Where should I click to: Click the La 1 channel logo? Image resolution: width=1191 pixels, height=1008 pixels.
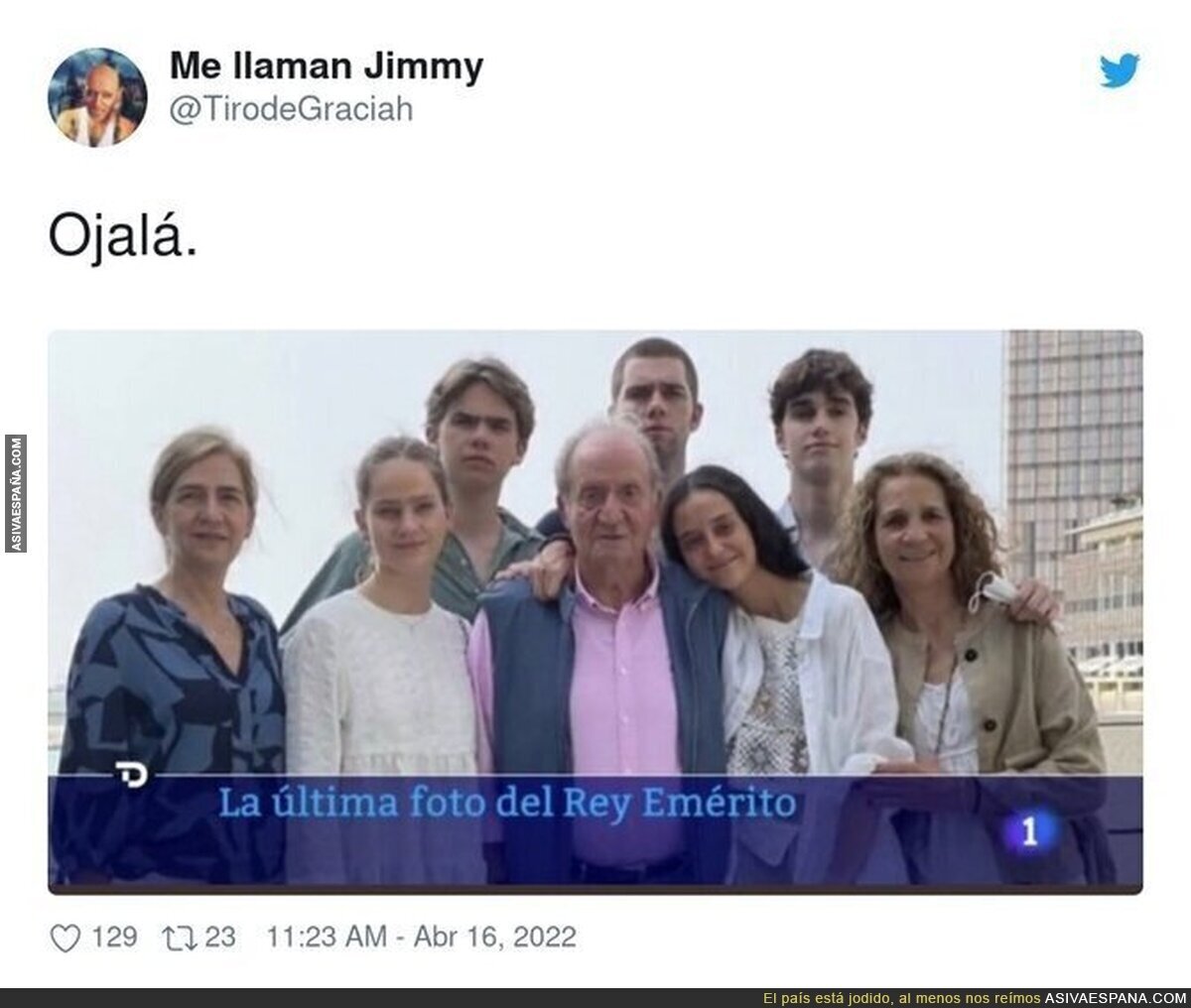coord(1030,831)
